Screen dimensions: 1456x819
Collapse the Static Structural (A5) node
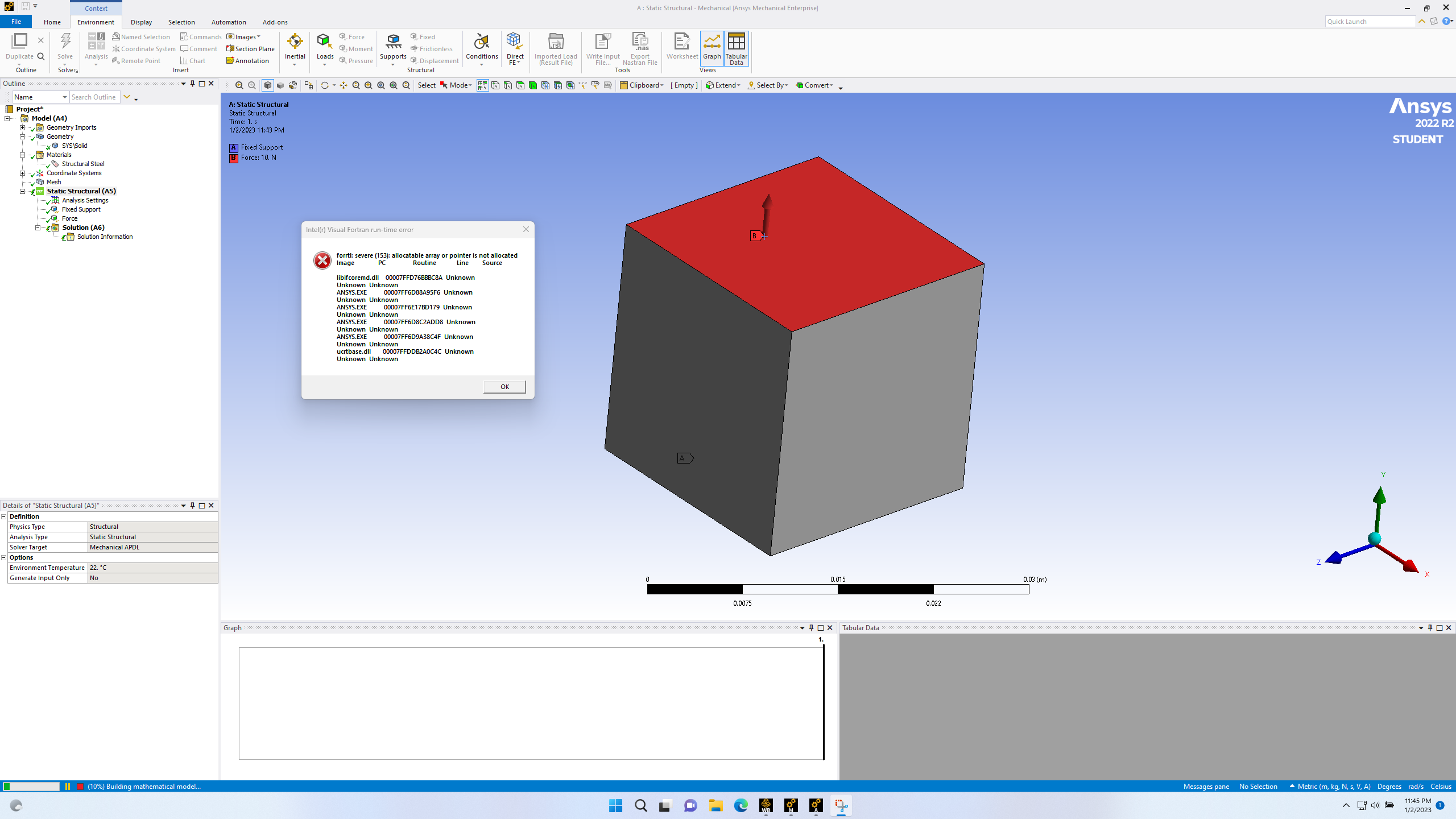23,191
